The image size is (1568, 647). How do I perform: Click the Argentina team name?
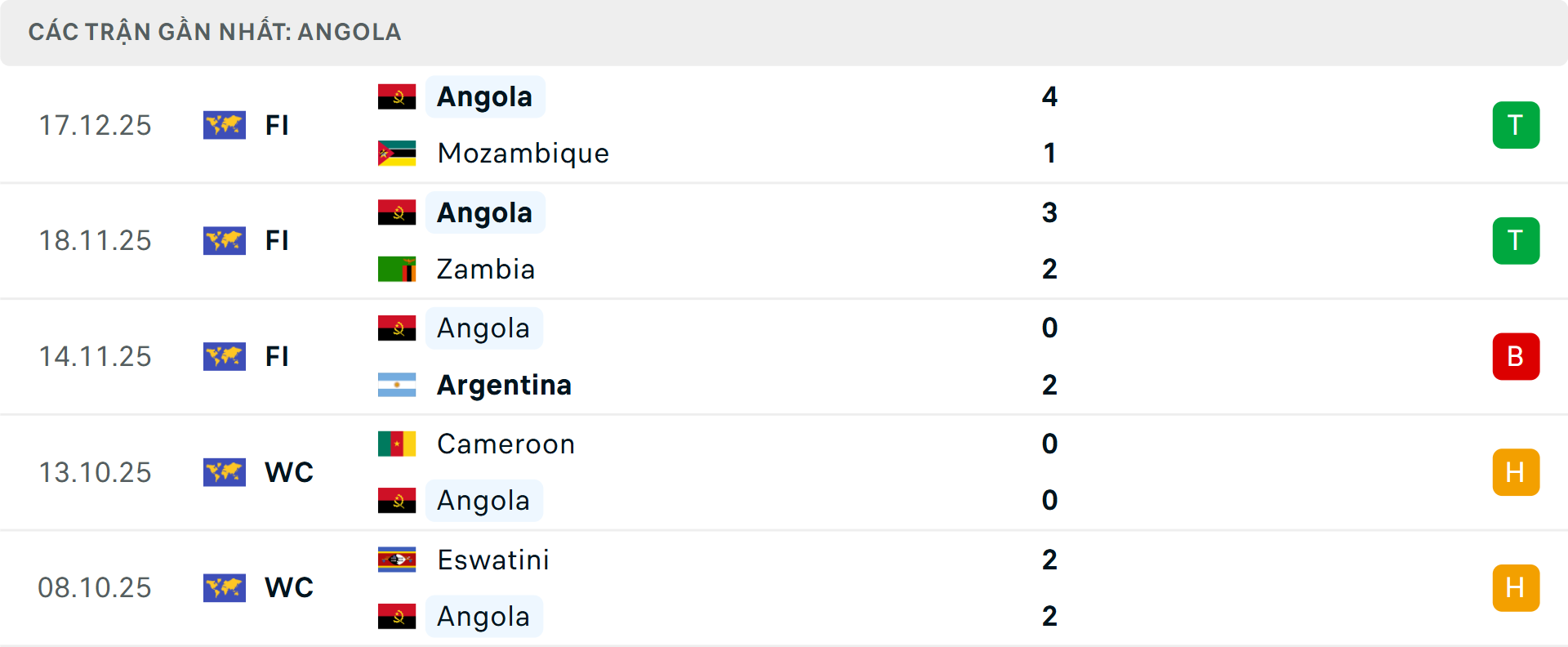pos(504,385)
